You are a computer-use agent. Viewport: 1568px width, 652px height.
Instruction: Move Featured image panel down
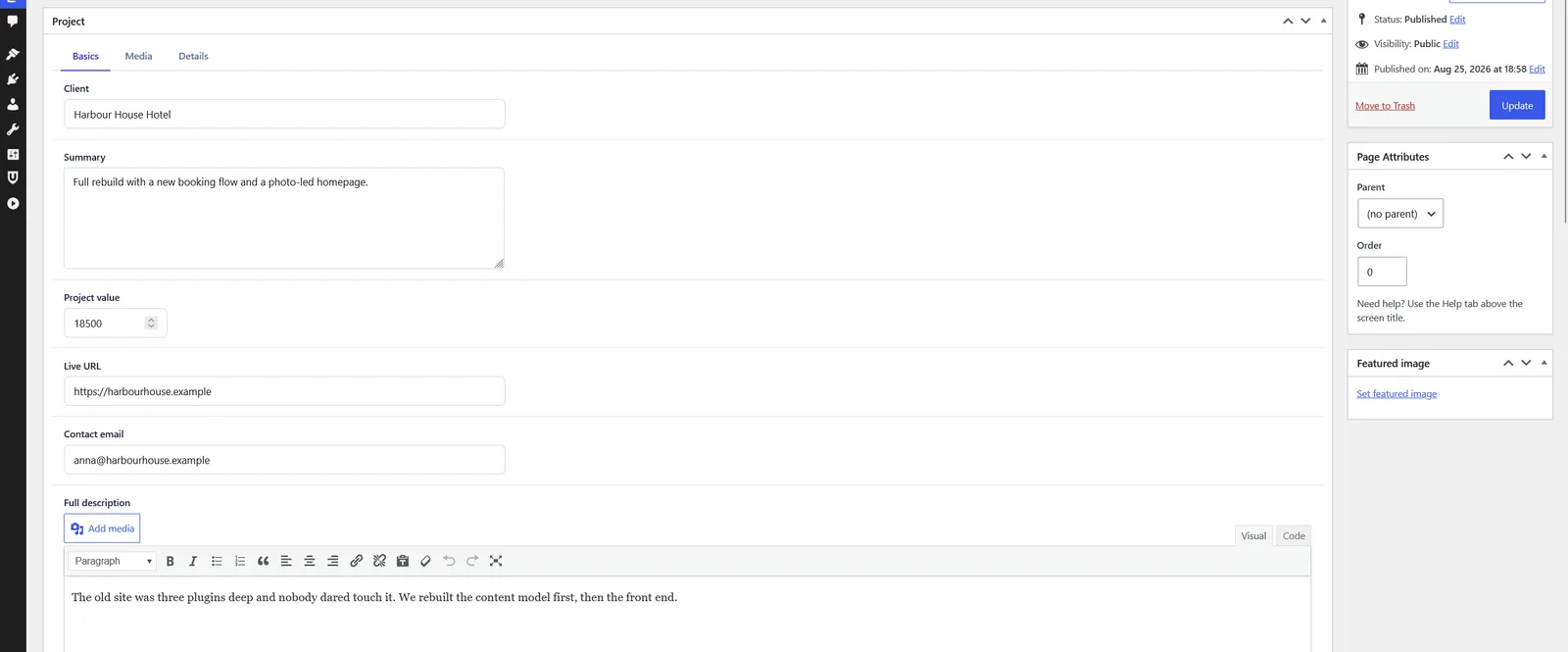click(1526, 363)
